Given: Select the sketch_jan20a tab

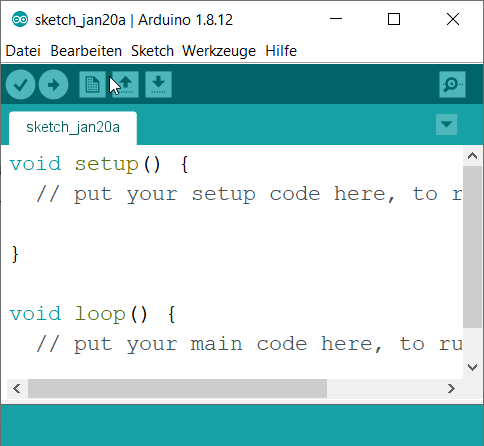Looking at the screenshot, I should coord(73,128).
